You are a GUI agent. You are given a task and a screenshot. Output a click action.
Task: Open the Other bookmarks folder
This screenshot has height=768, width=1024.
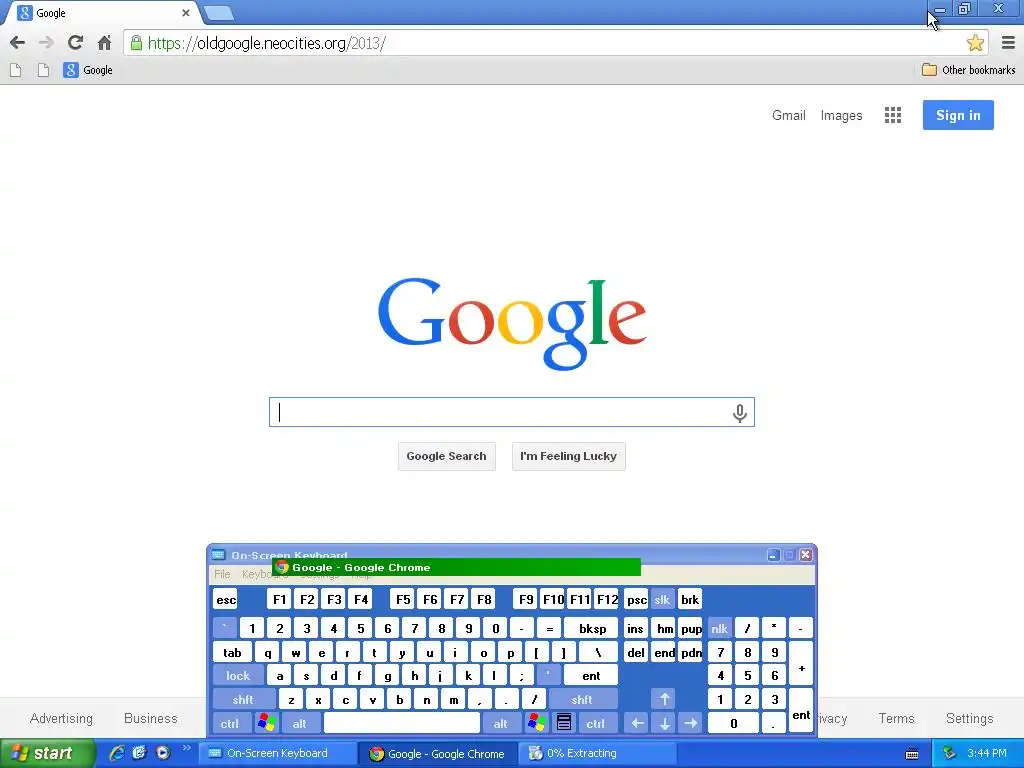click(x=968, y=70)
